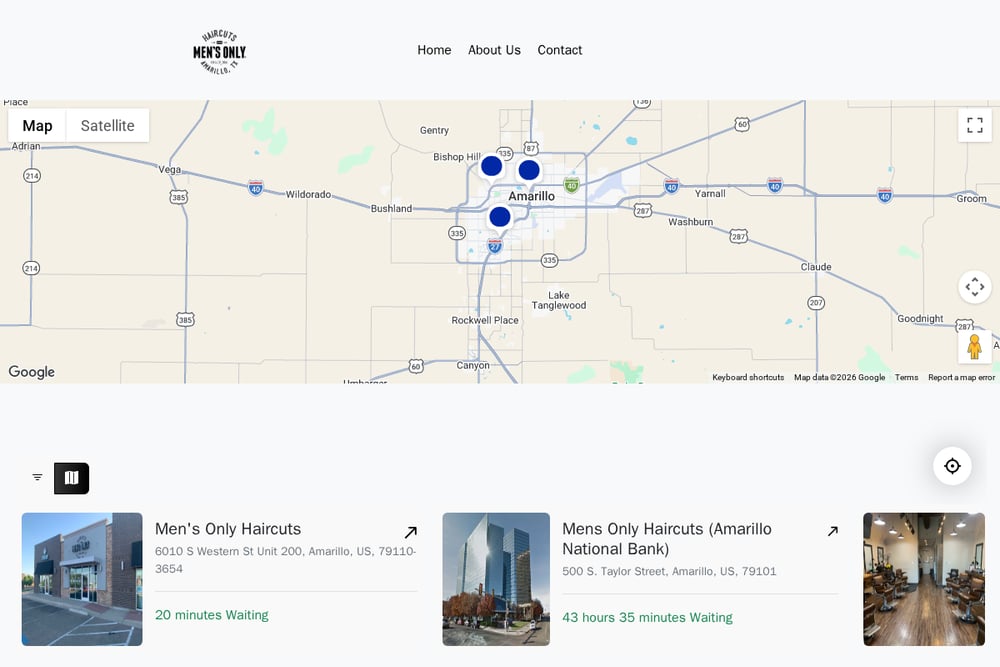Switch map to Satellite view
Viewport: 1000px width, 667px height.
click(x=108, y=126)
